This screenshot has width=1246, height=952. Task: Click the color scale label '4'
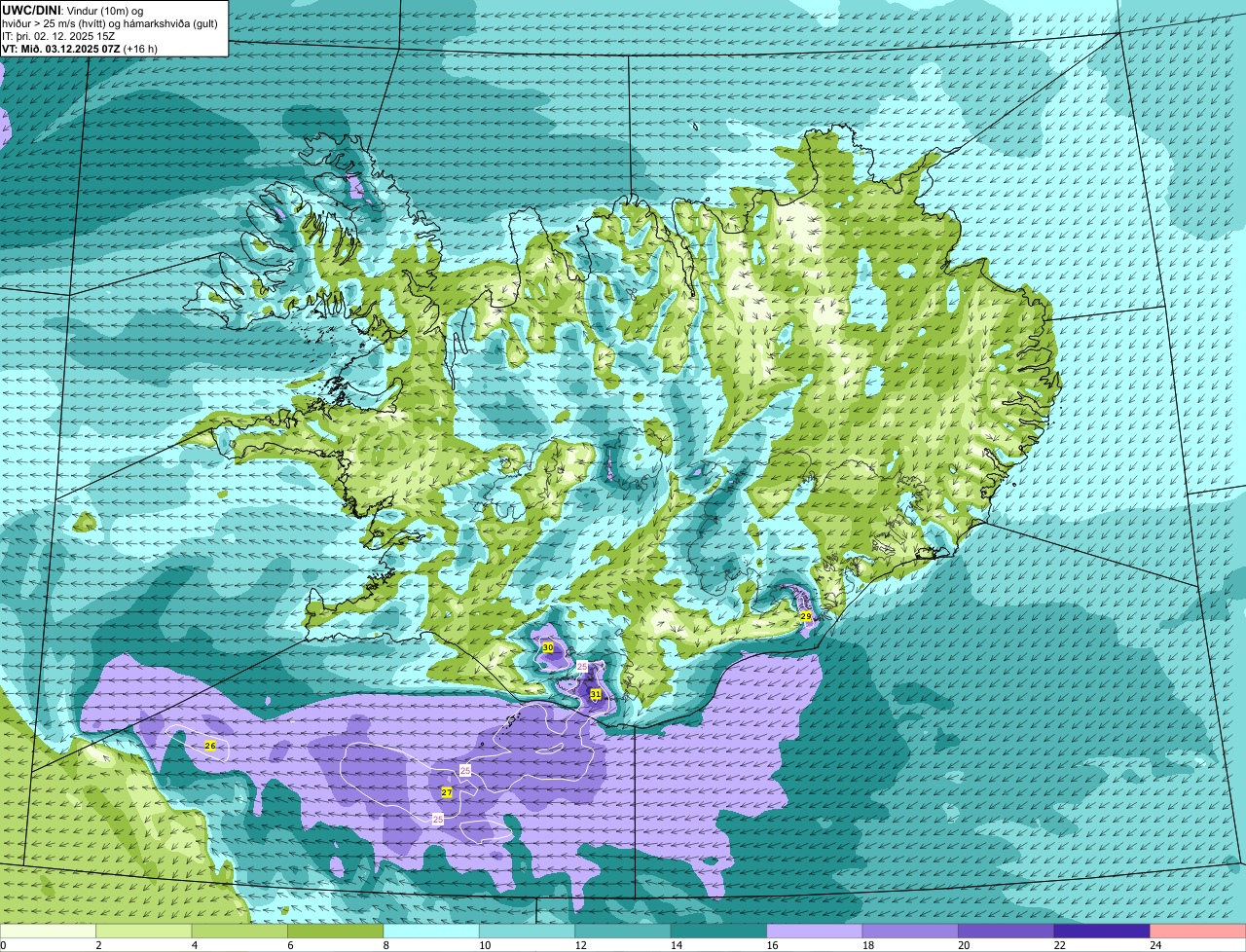tap(195, 945)
